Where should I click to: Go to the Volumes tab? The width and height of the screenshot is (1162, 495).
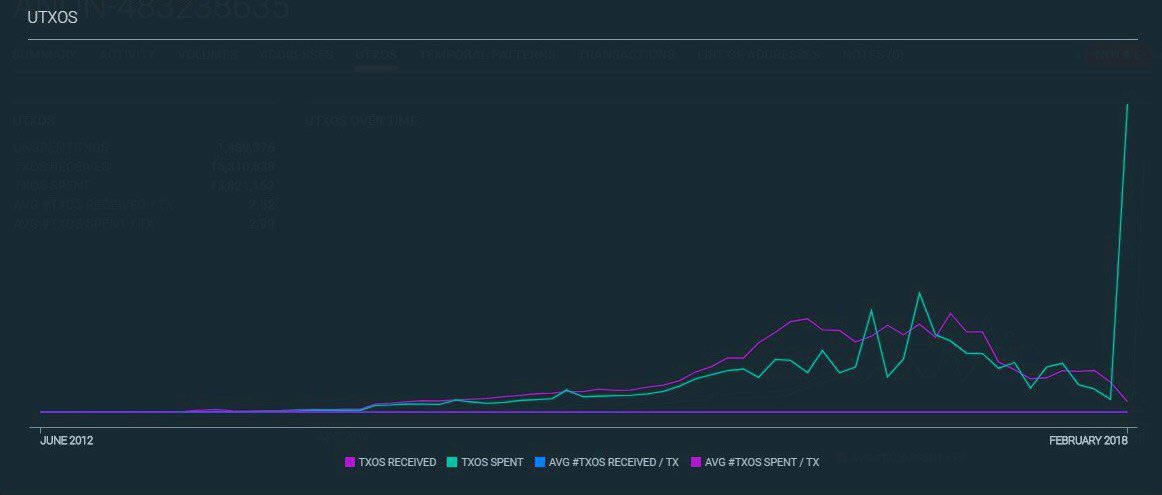click(x=207, y=54)
